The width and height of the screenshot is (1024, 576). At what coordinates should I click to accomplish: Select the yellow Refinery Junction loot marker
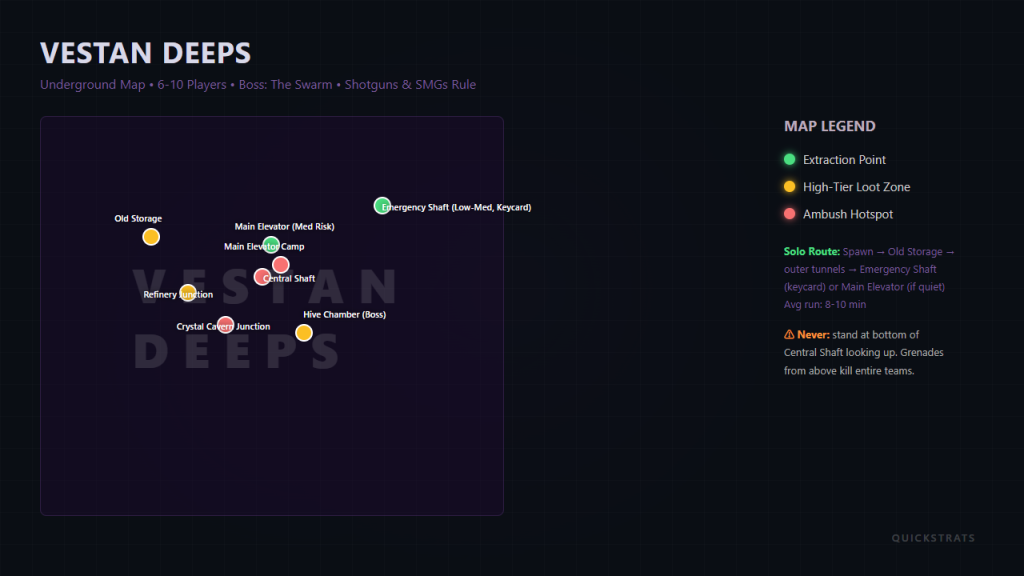[x=188, y=293]
